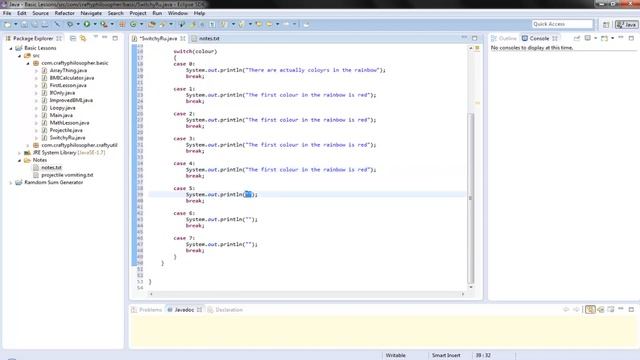640x360 pixels.
Task: Minimize the Package Explorer view
Action: pos(105,38)
